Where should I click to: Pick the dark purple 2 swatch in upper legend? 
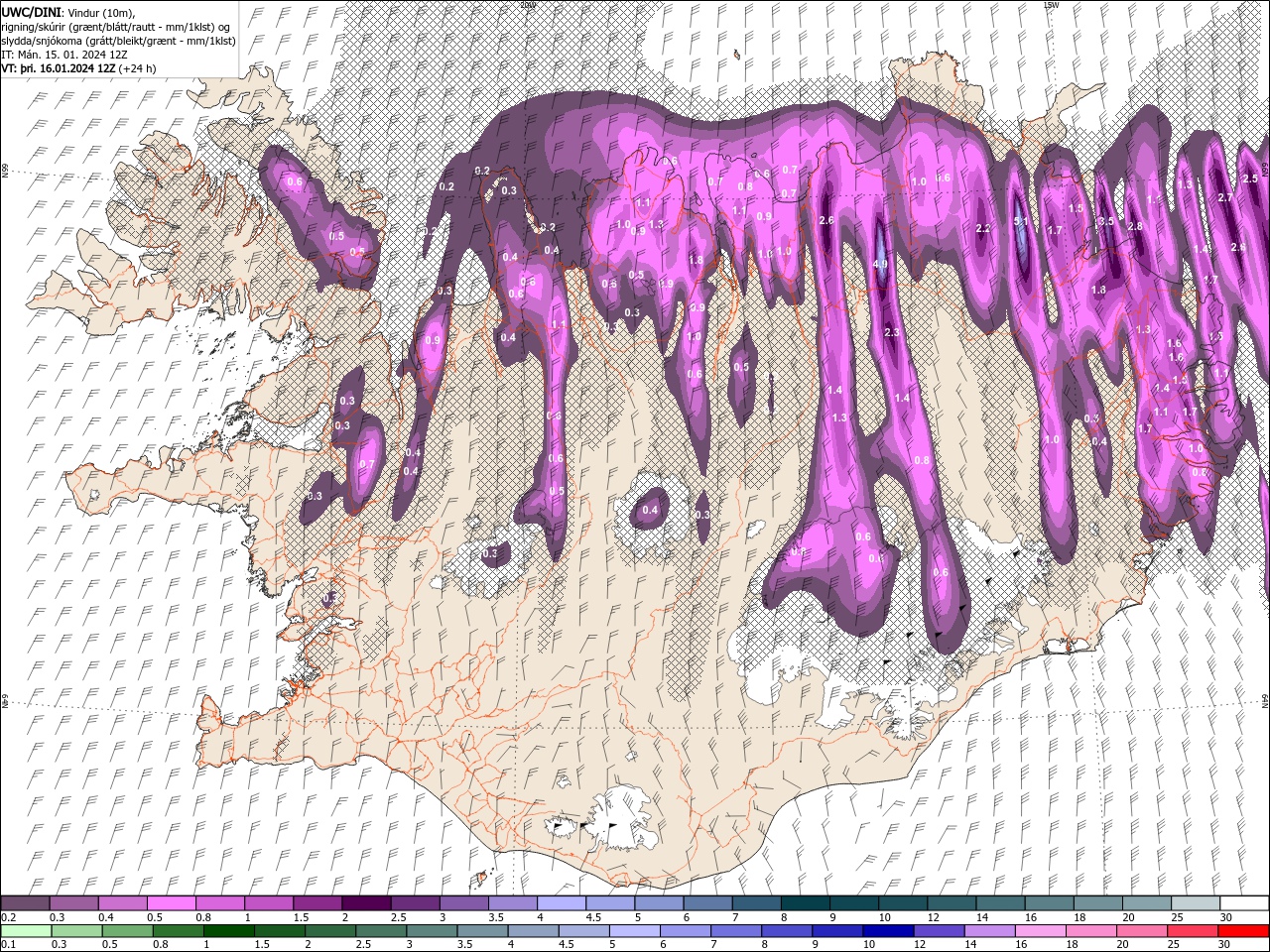point(366,903)
